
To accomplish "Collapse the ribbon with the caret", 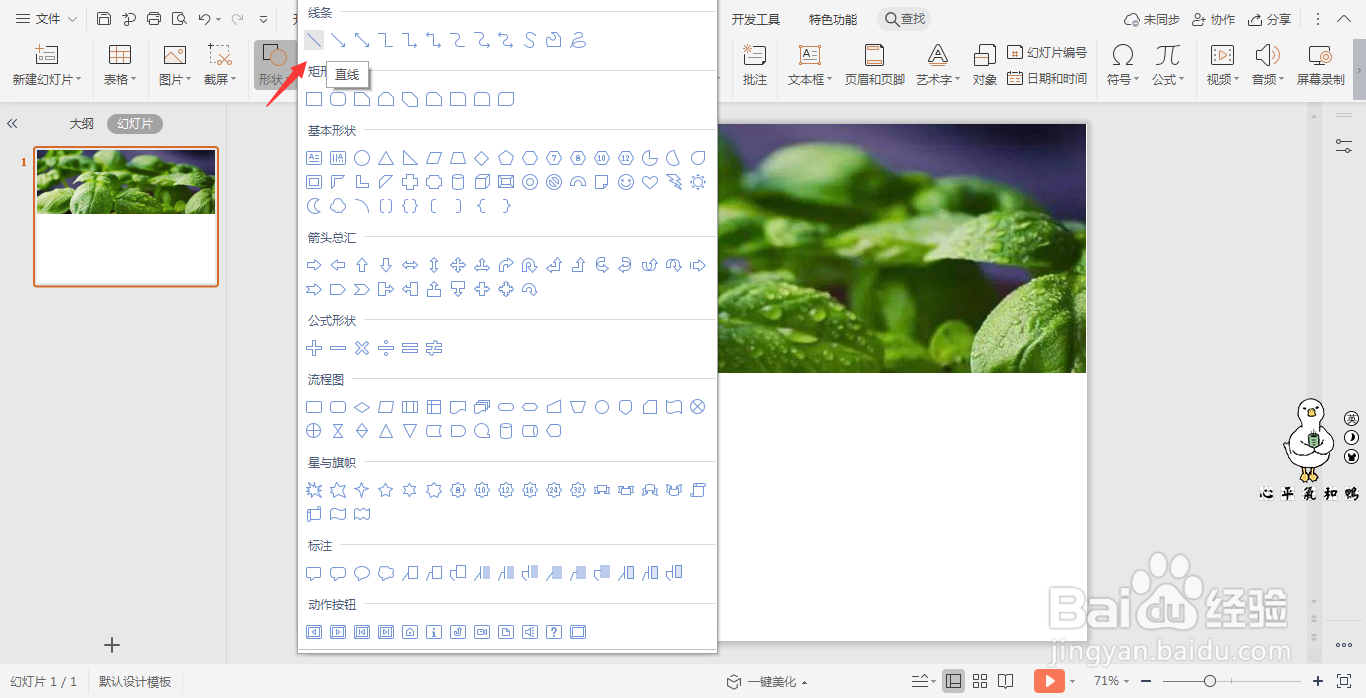I will click(x=1346, y=19).
